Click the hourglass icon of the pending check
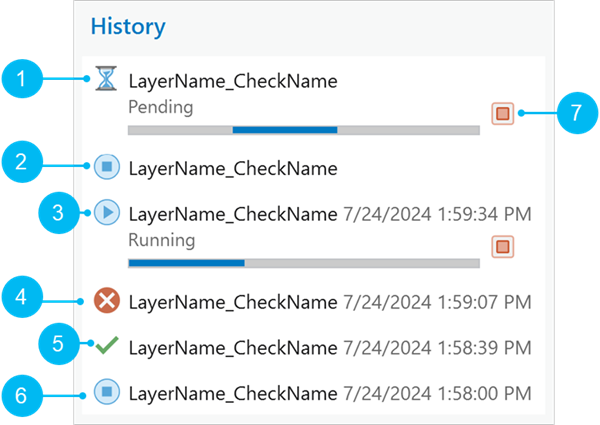600x425 pixels. pos(106,81)
